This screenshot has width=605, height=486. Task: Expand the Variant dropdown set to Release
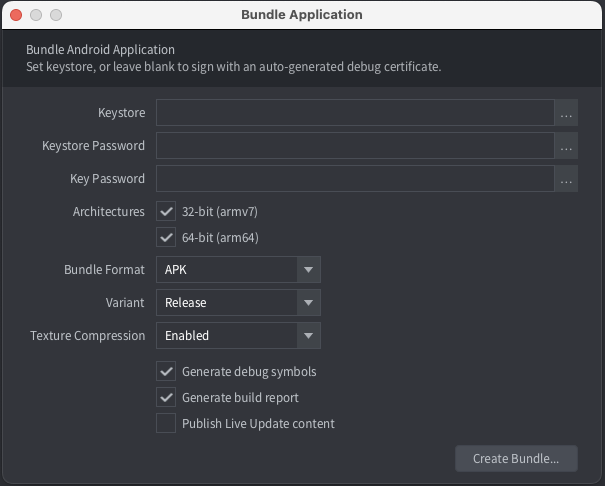point(237,303)
